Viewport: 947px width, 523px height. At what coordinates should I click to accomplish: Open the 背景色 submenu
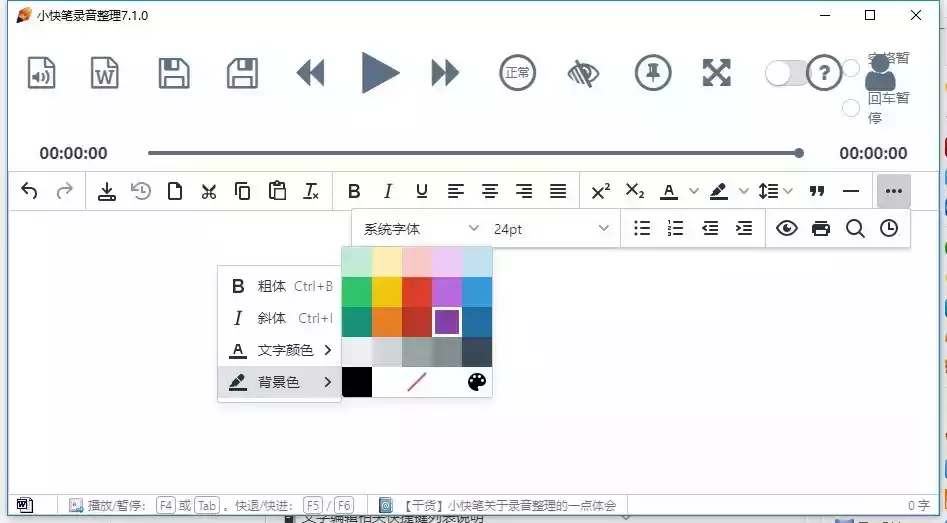click(x=280, y=382)
